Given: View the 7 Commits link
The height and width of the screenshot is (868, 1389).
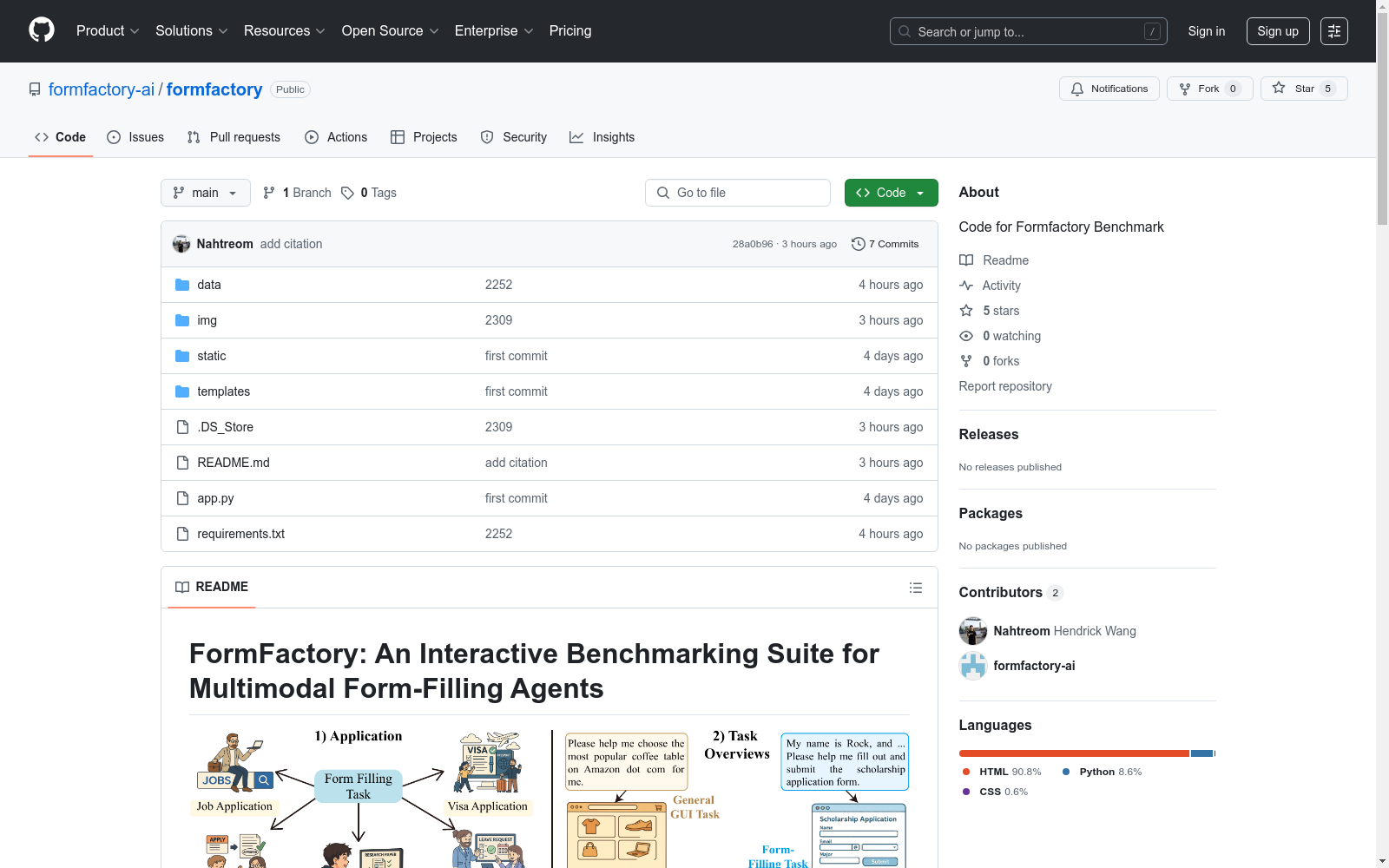Looking at the screenshot, I should click(885, 244).
